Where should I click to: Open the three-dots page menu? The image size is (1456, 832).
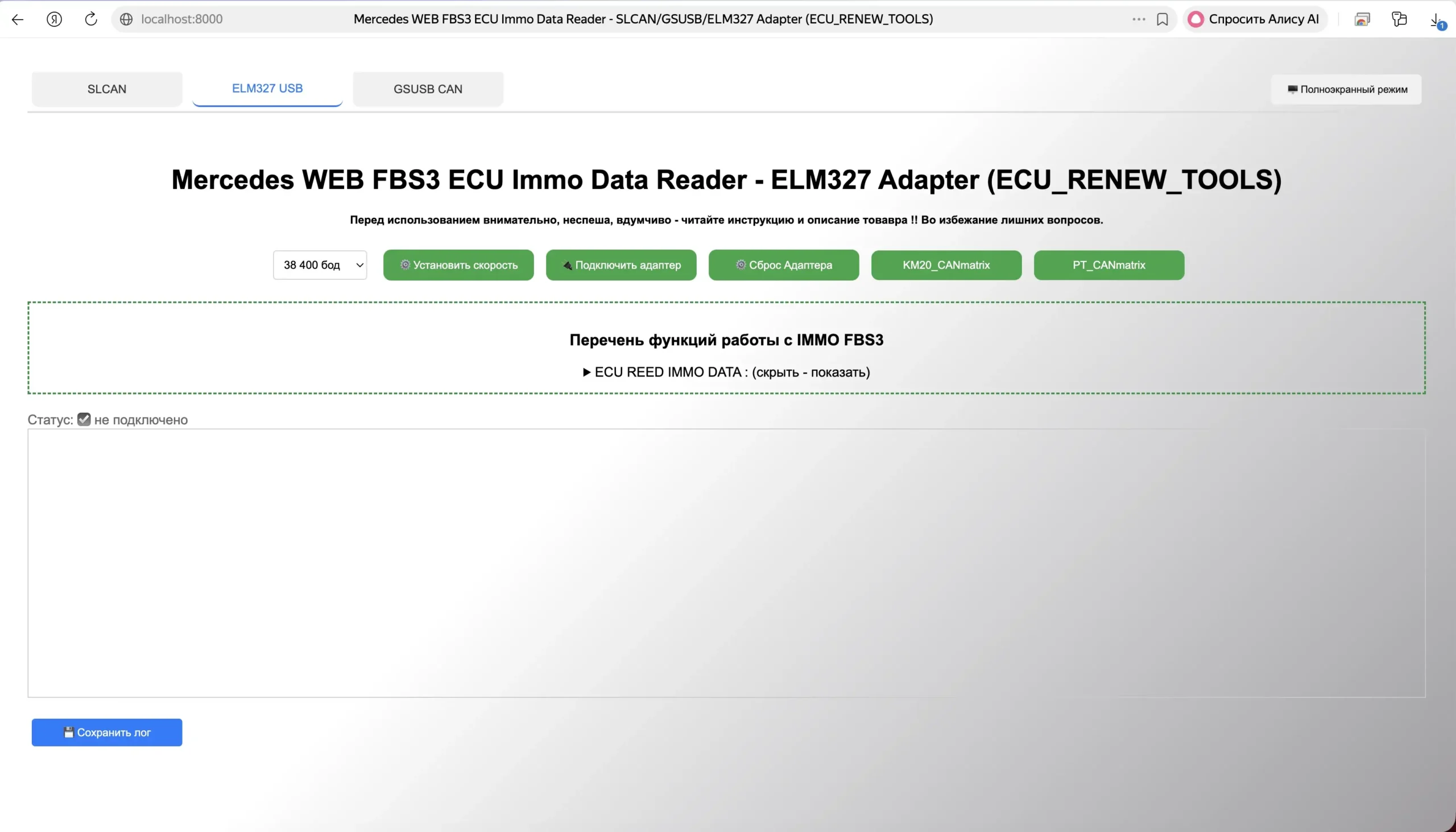point(1138,19)
